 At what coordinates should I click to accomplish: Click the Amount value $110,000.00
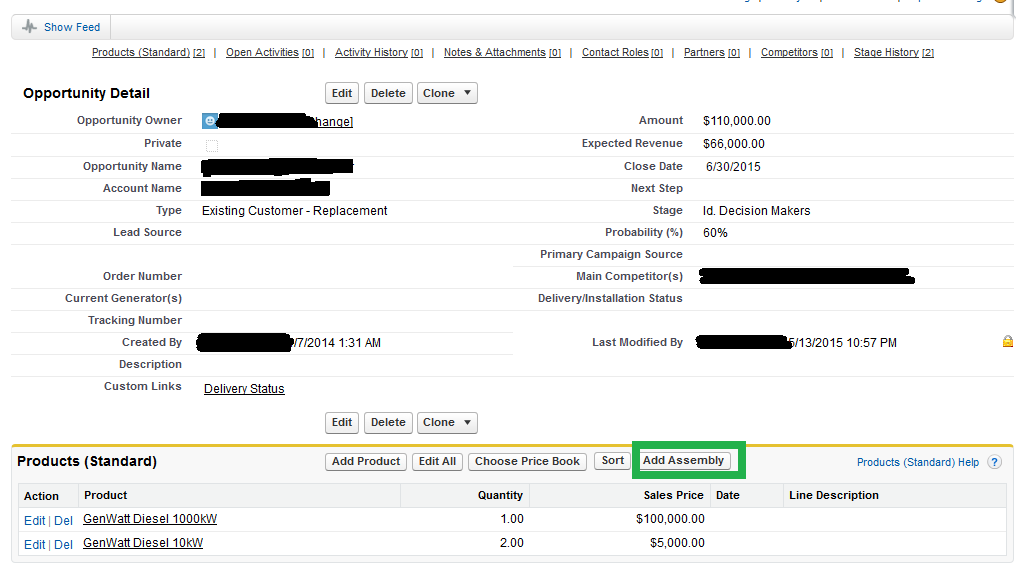coord(737,121)
